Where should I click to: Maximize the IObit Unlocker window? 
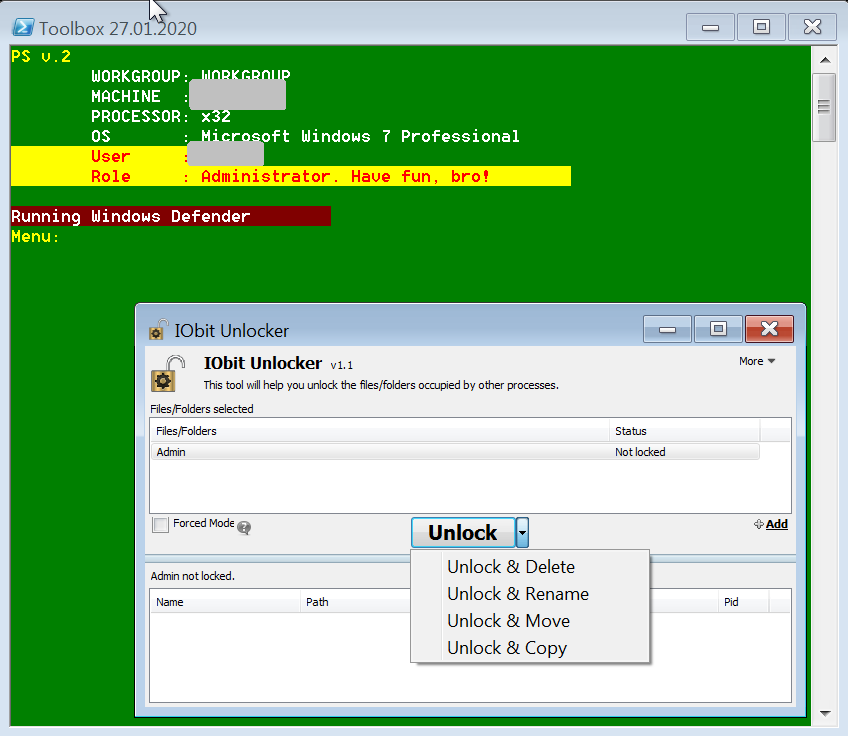coord(718,329)
